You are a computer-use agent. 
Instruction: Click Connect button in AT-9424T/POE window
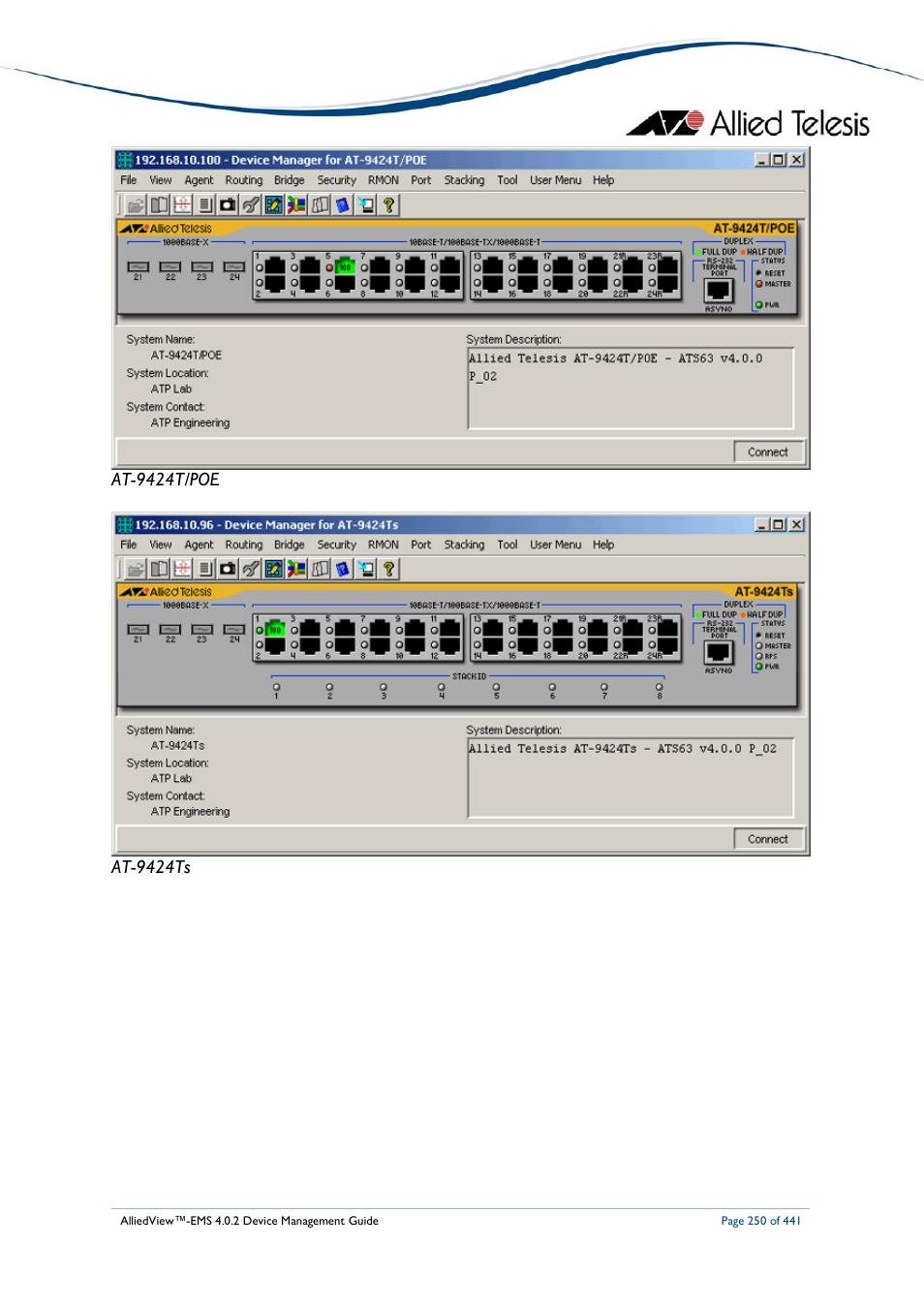(768, 452)
